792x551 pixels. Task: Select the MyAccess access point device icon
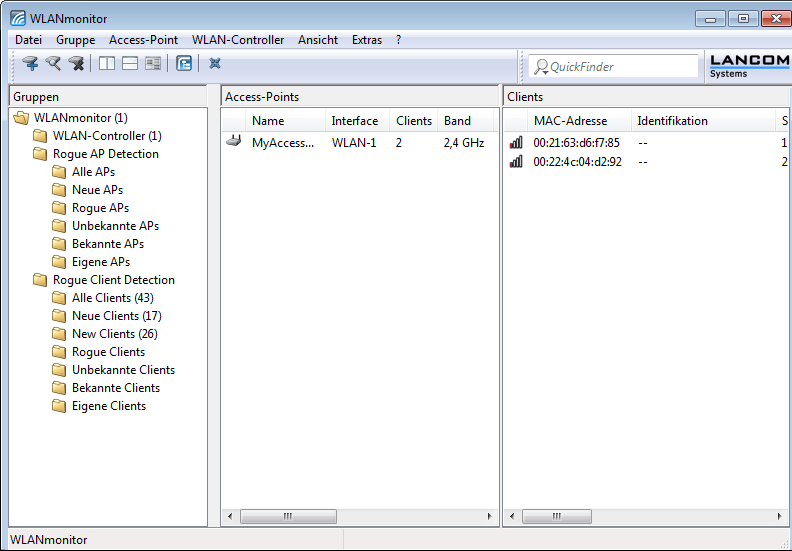coord(234,142)
